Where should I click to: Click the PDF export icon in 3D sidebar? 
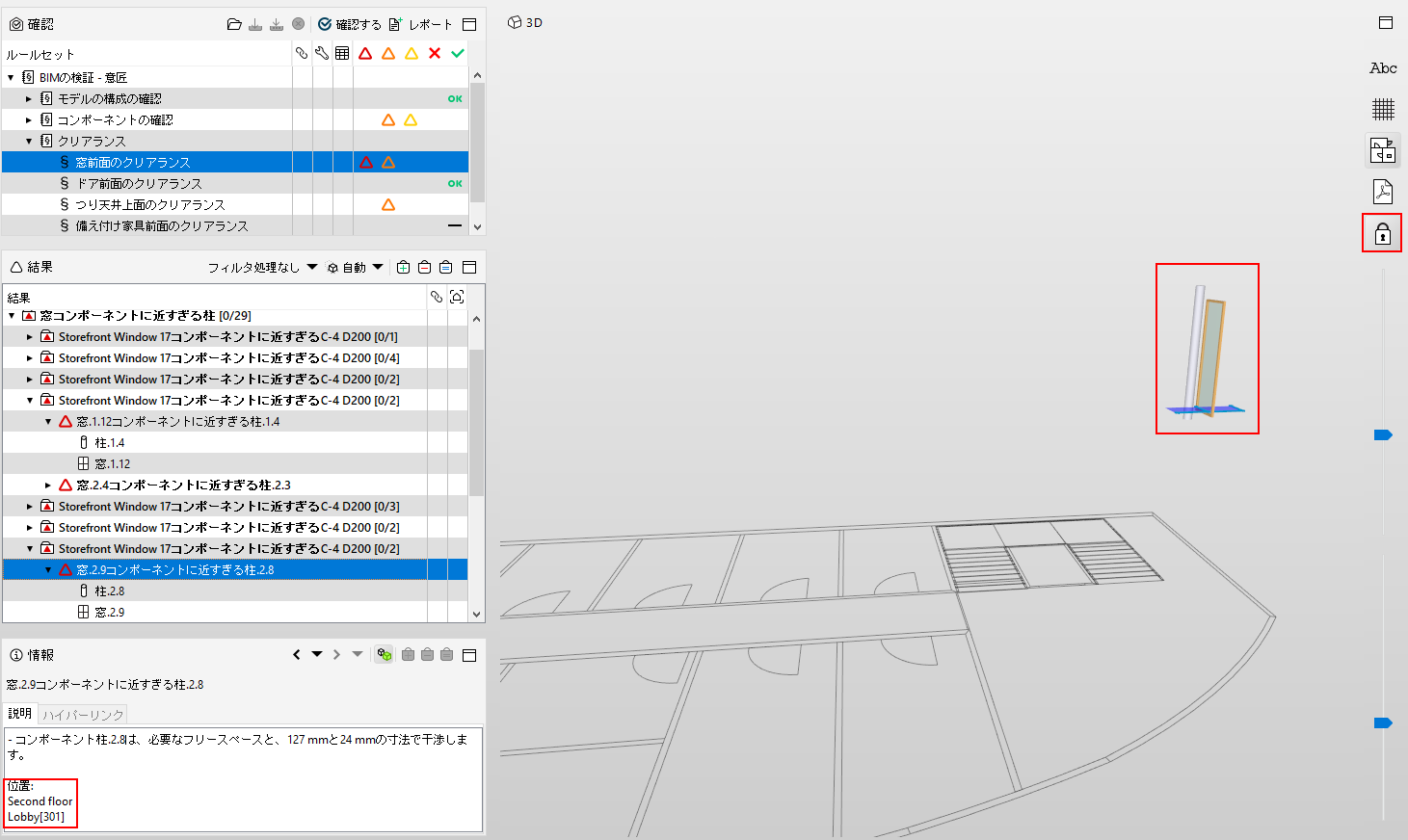1383,192
